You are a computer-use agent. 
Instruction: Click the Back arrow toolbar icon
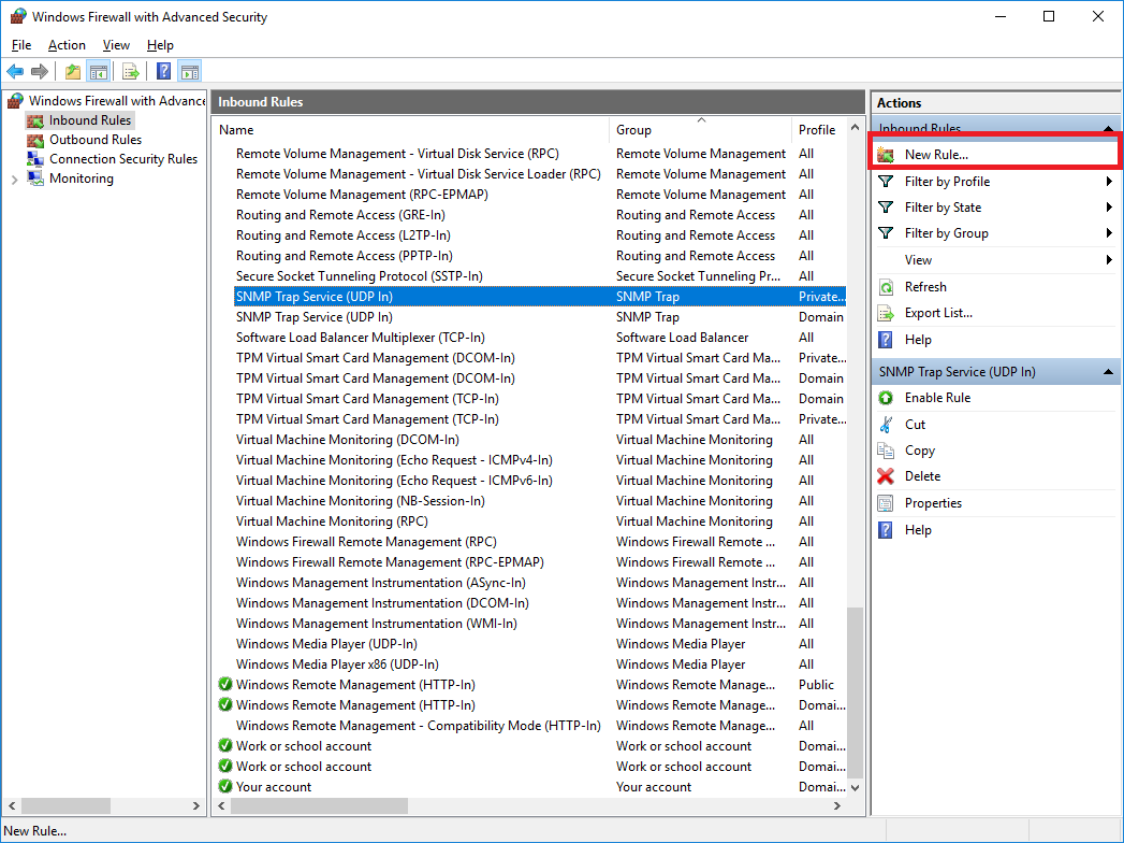click(x=15, y=71)
